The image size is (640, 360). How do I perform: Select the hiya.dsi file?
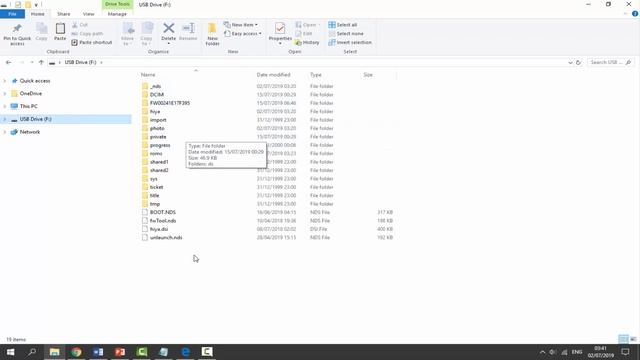pos(159,229)
